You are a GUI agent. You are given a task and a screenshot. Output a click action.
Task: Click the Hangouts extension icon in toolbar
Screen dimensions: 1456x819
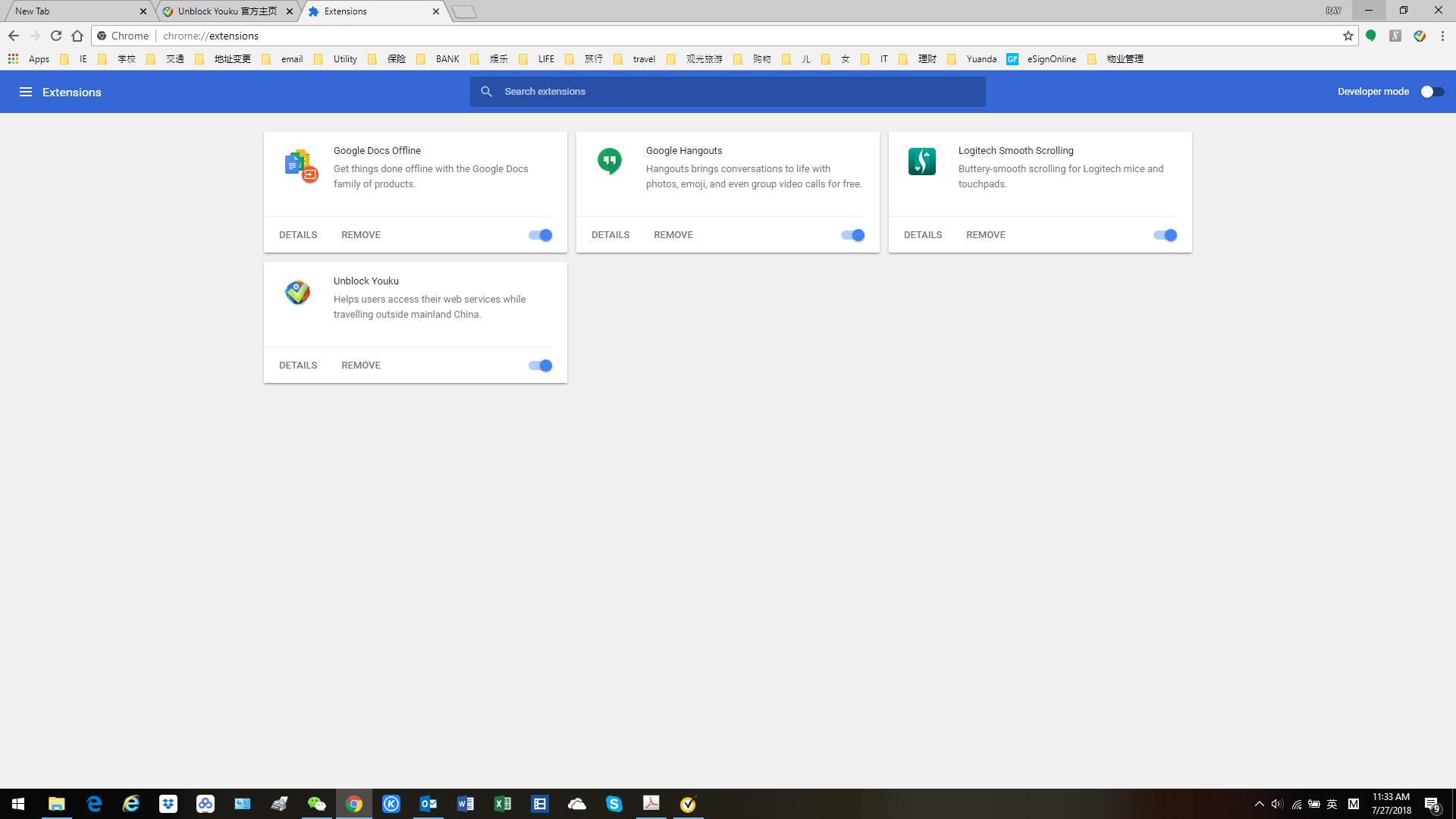1370,36
